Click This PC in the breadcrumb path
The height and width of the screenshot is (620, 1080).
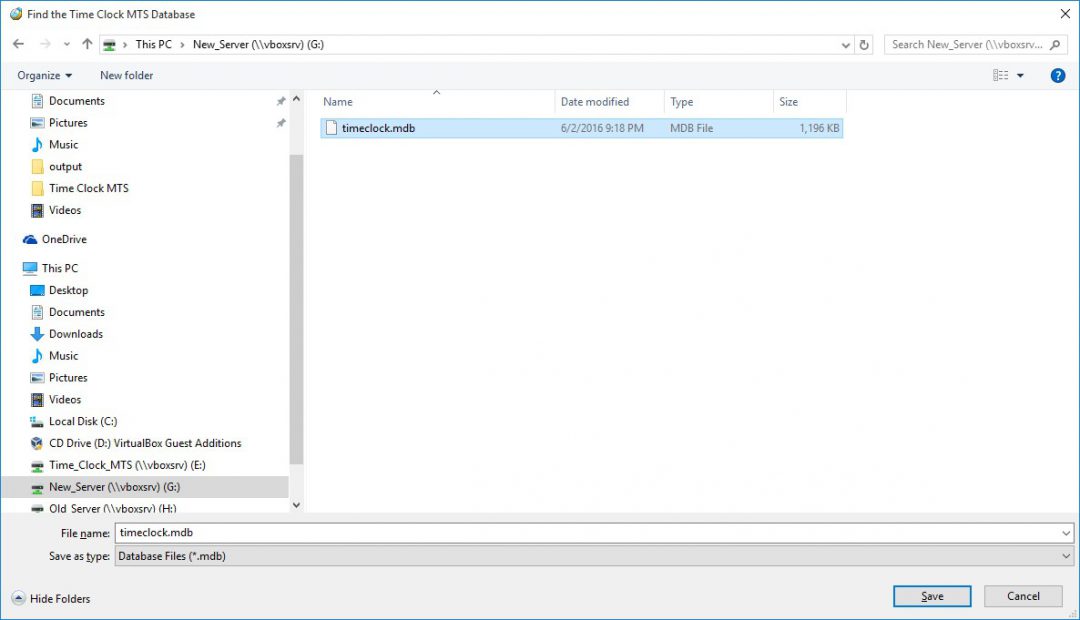pyautogui.click(x=154, y=44)
